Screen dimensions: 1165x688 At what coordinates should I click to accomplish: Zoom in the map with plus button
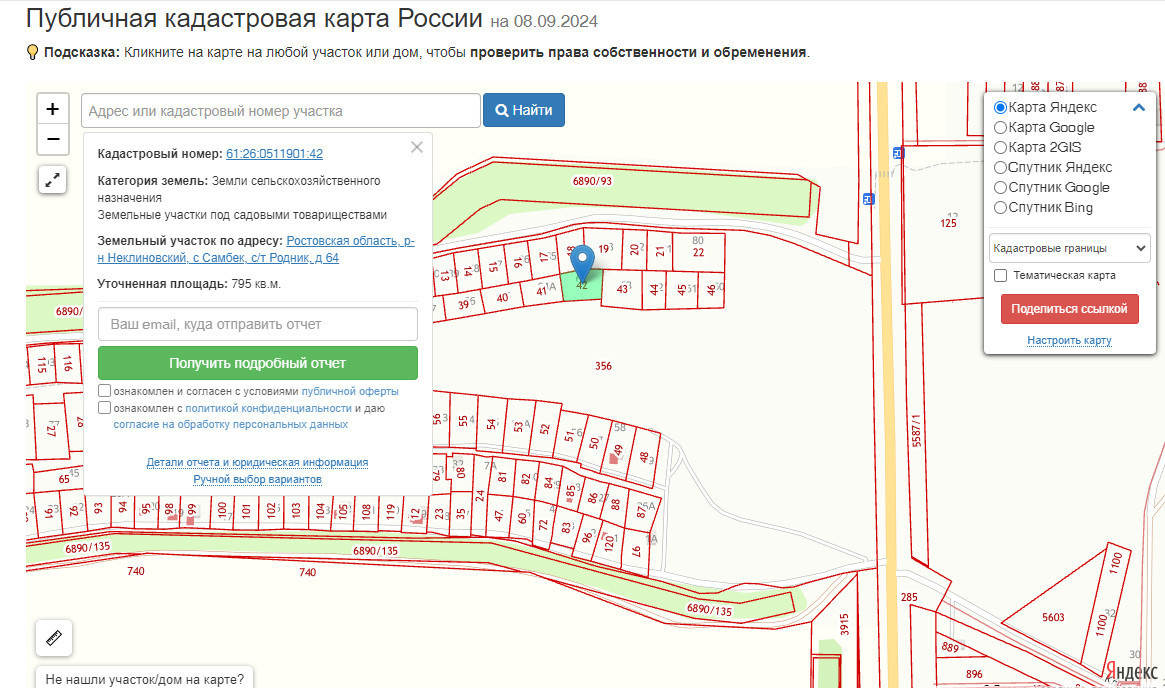53,109
